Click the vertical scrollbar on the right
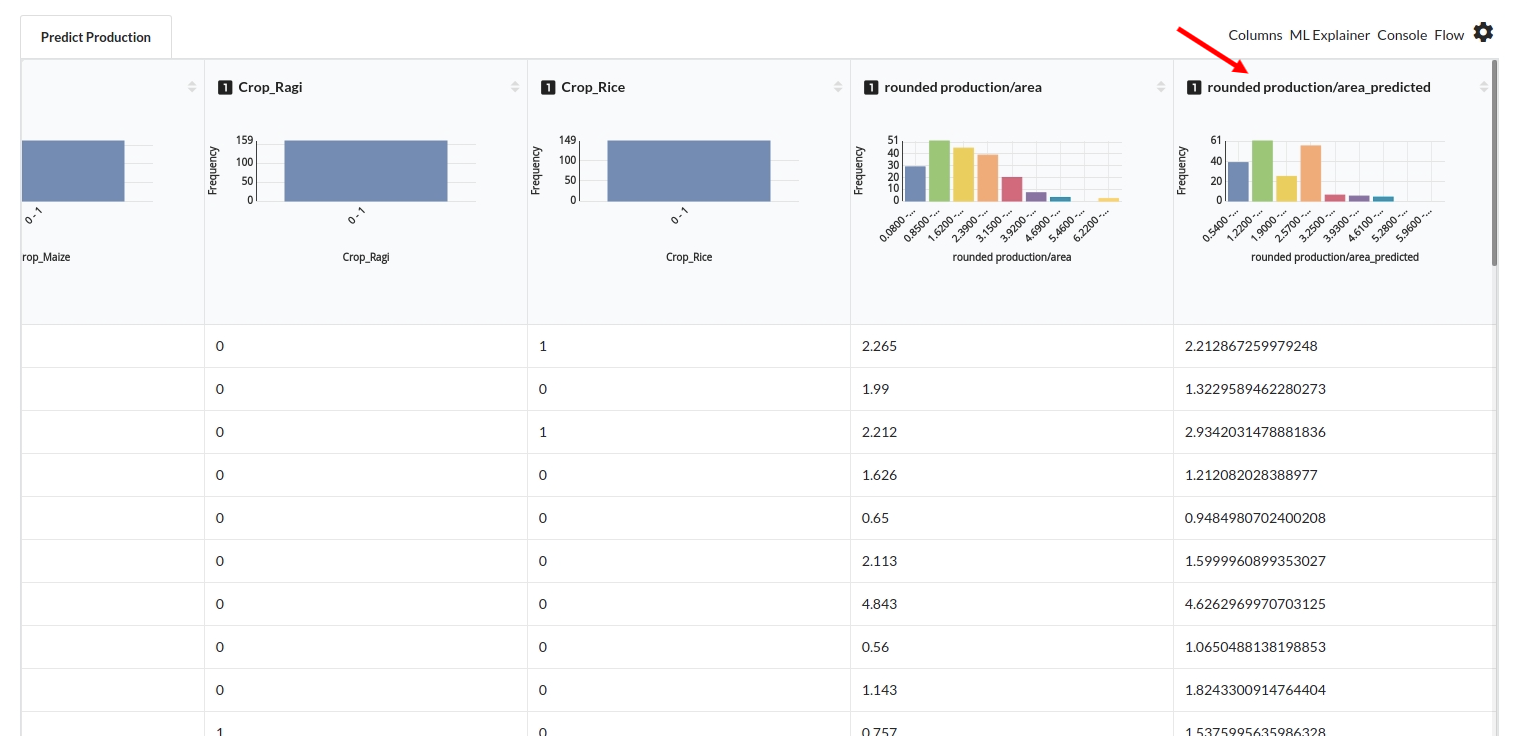The width and height of the screenshot is (1528, 736). coord(1495,162)
